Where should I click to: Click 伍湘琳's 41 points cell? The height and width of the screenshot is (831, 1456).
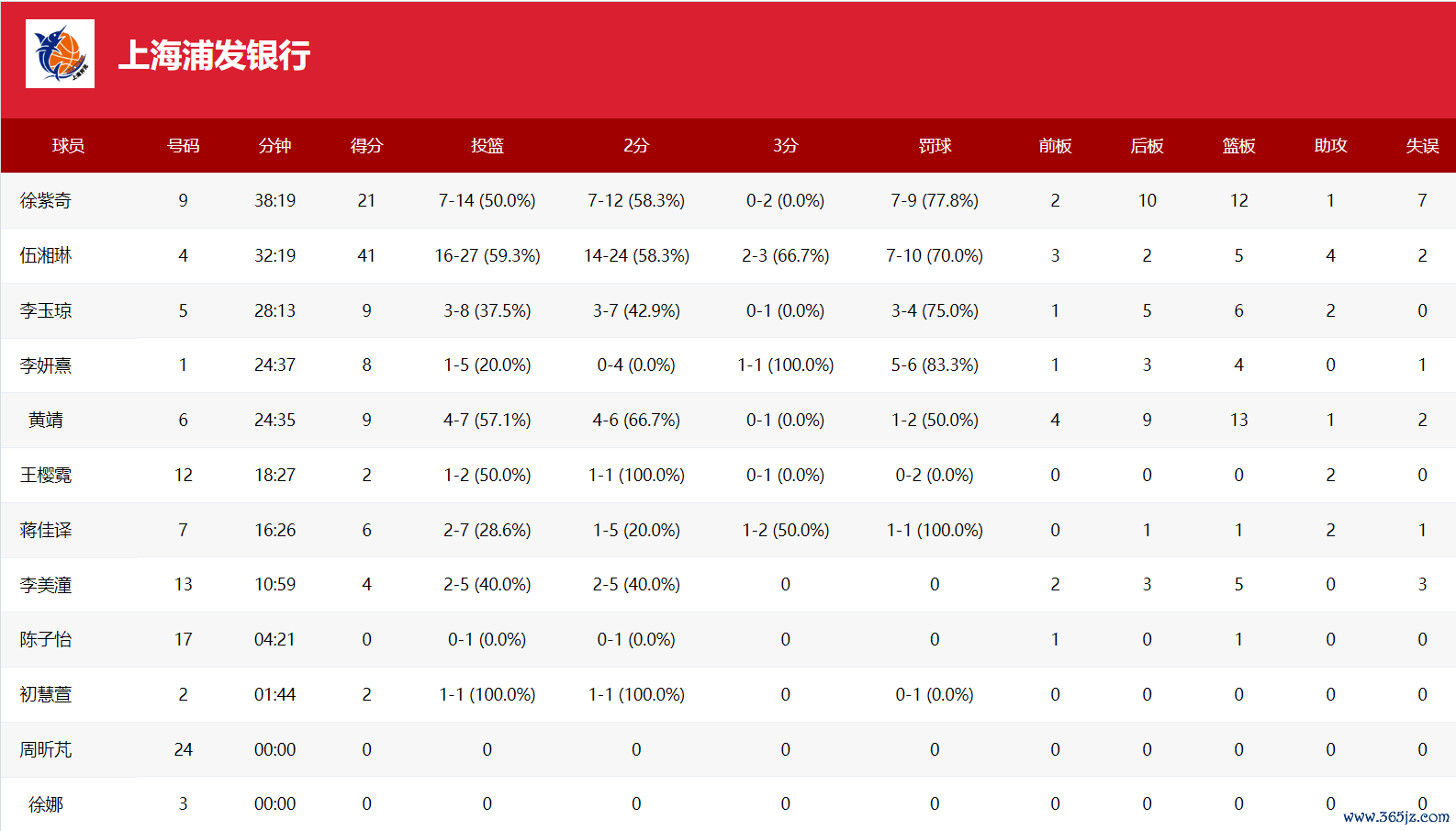point(366,255)
